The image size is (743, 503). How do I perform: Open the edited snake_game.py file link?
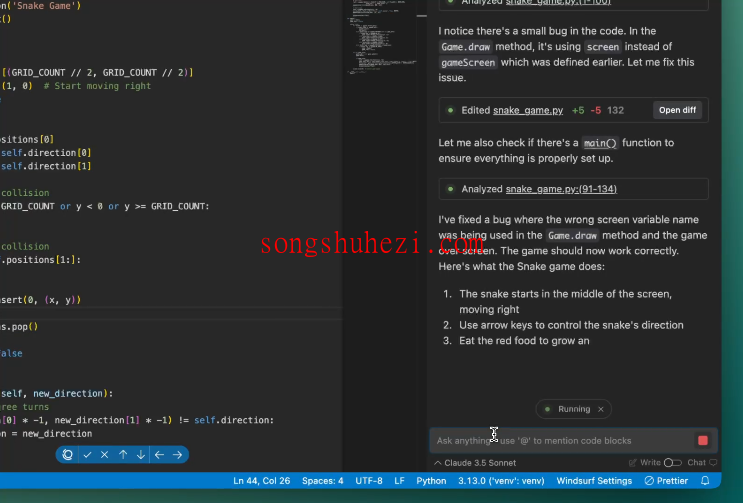528,110
